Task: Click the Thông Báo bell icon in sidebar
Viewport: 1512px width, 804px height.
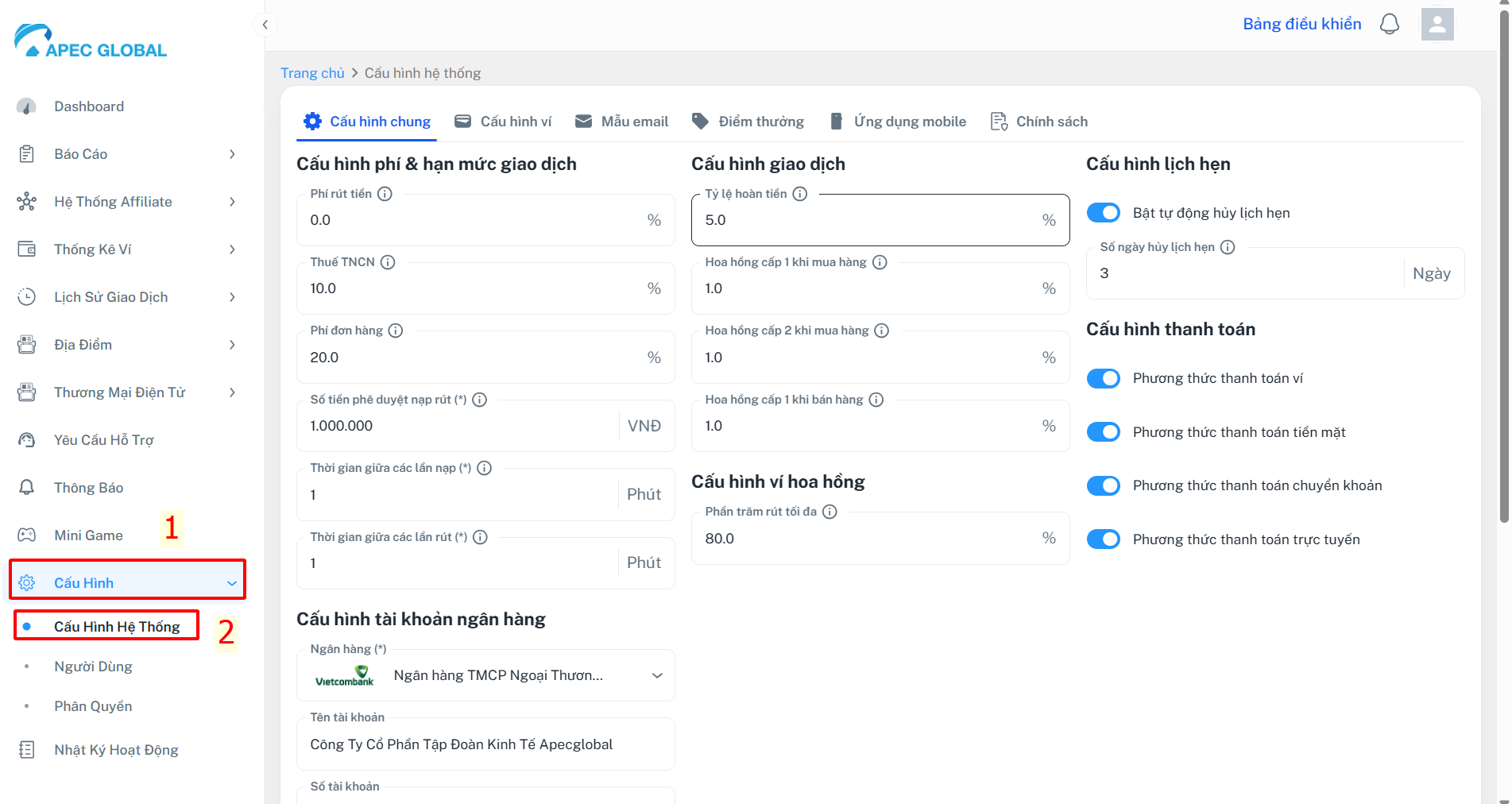Action: pyautogui.click(x=26, y=488)
